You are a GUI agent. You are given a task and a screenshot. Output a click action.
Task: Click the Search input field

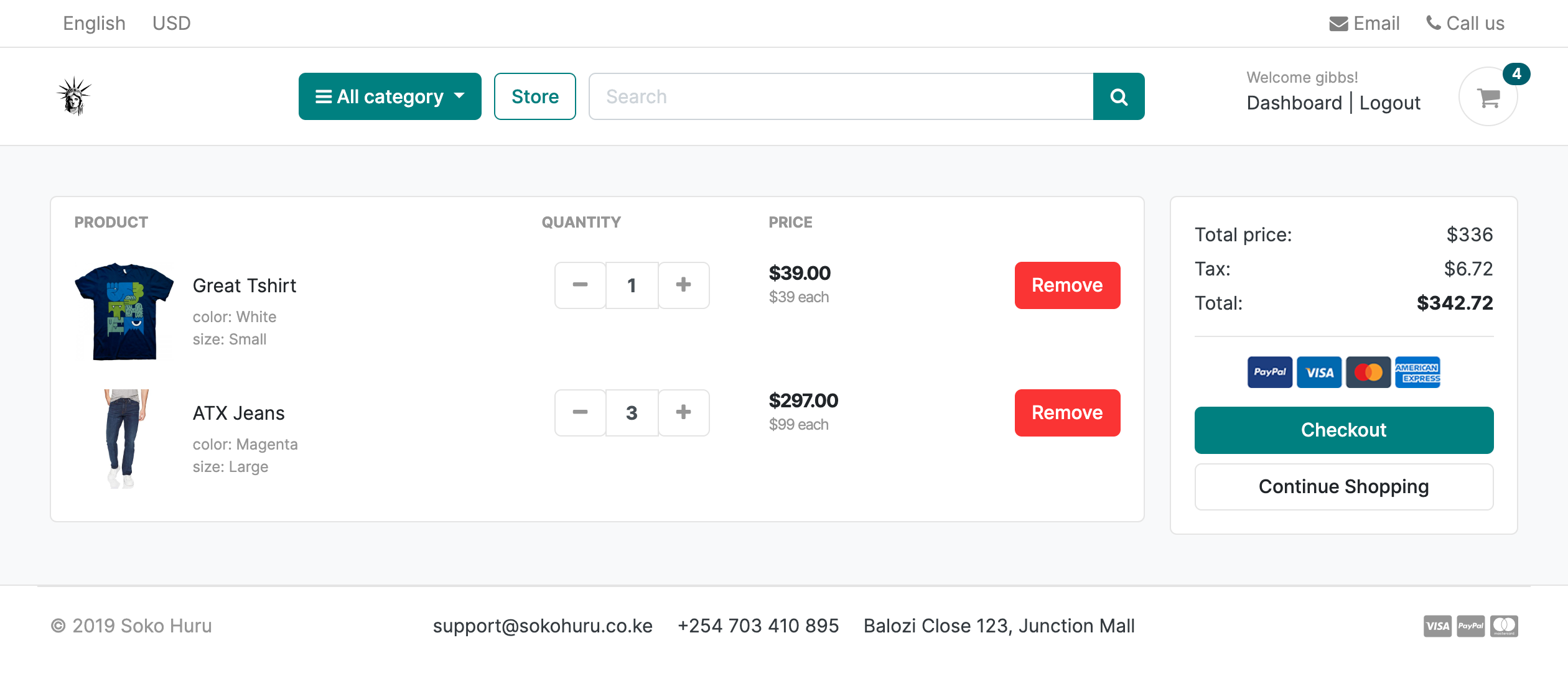(840, 96)
